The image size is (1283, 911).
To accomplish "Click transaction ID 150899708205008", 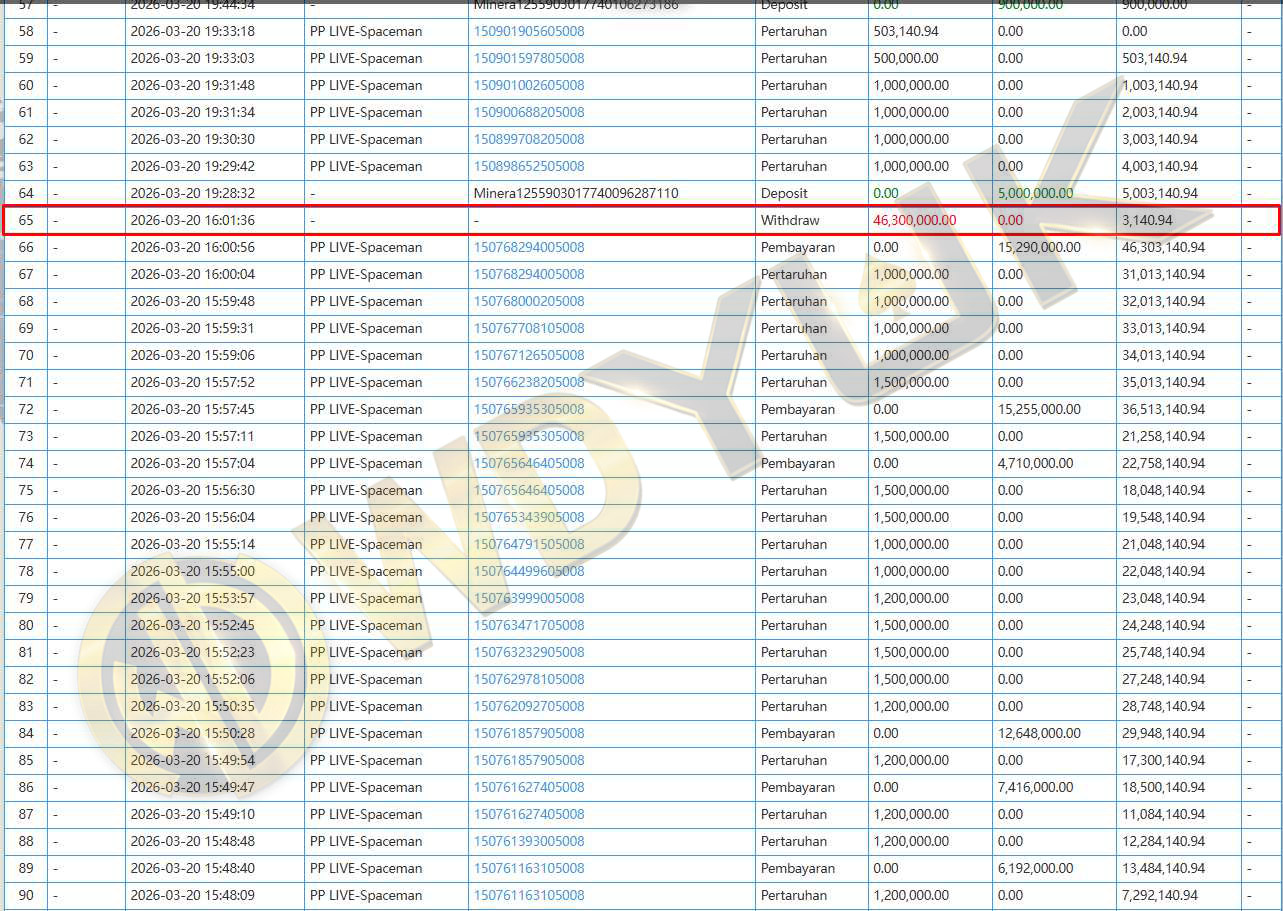I will (528, 140).
